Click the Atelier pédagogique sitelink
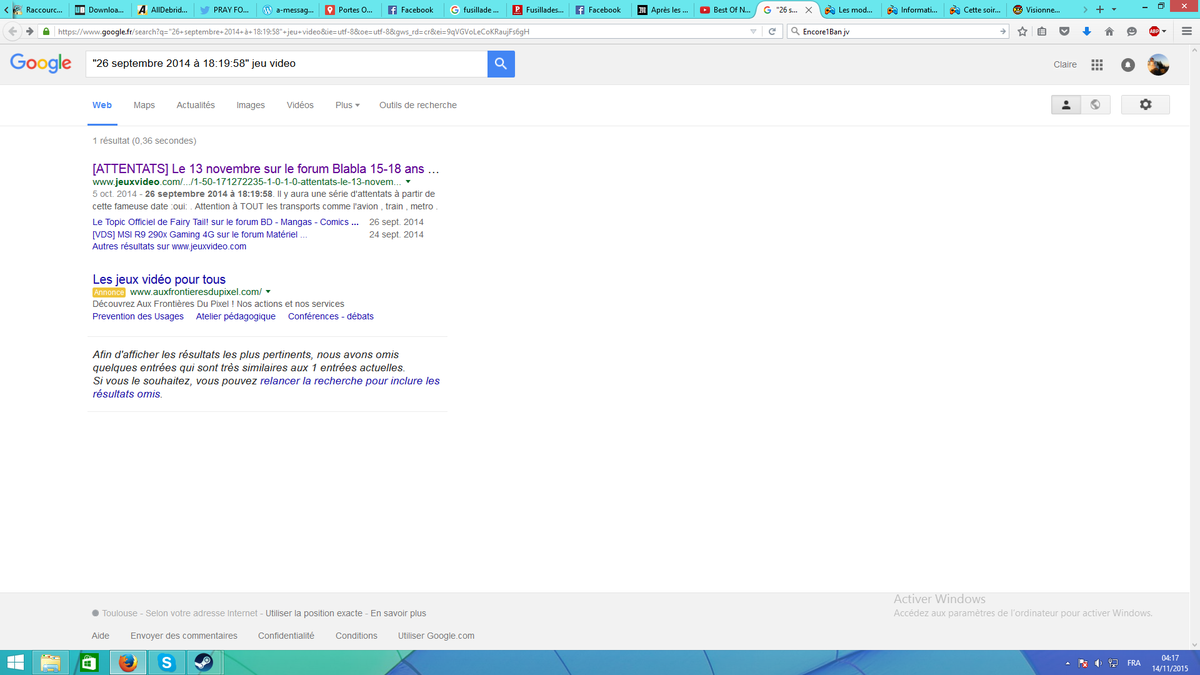 (236, 316)
